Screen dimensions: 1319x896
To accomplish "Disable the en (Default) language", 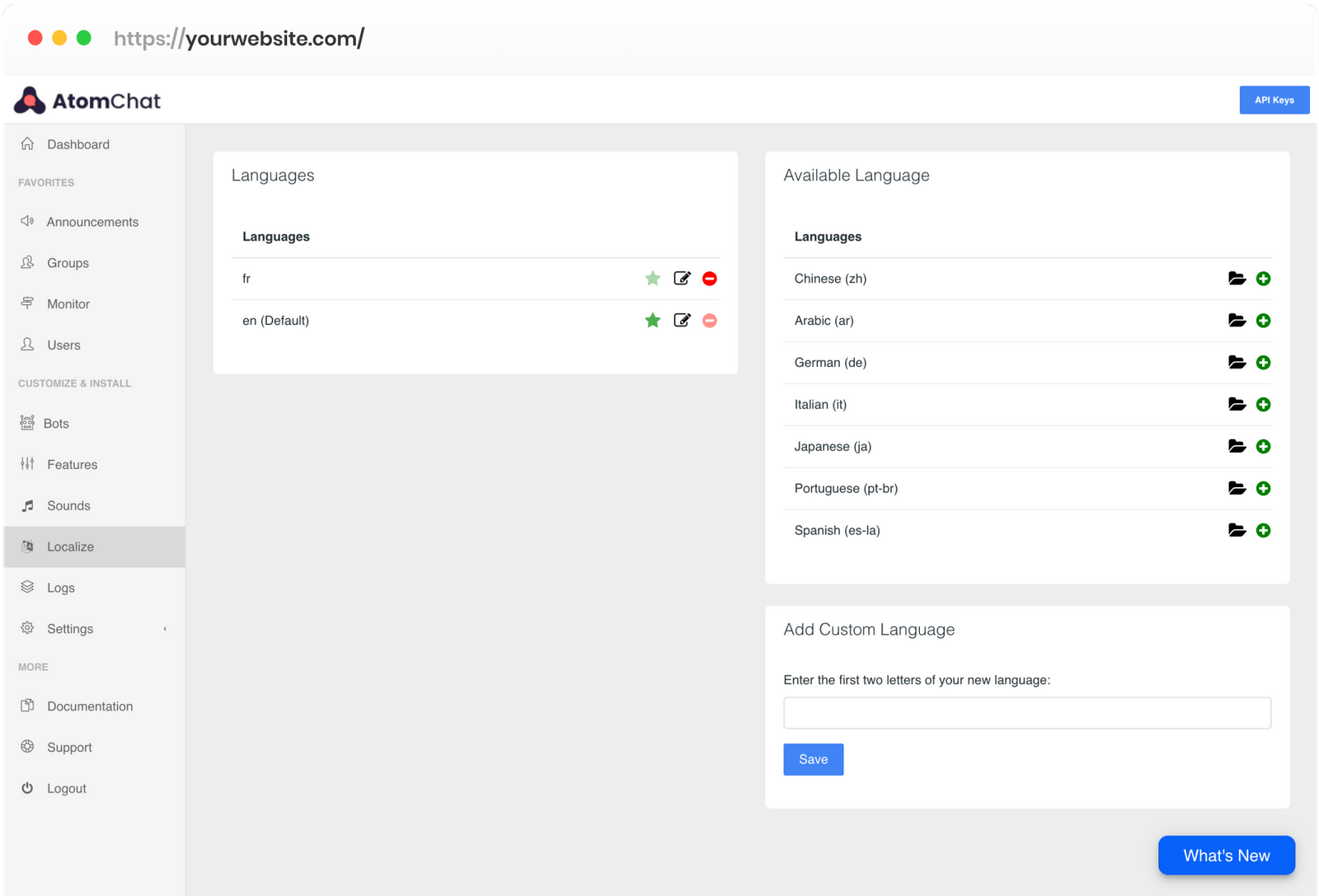I will (x=709, y=320).
